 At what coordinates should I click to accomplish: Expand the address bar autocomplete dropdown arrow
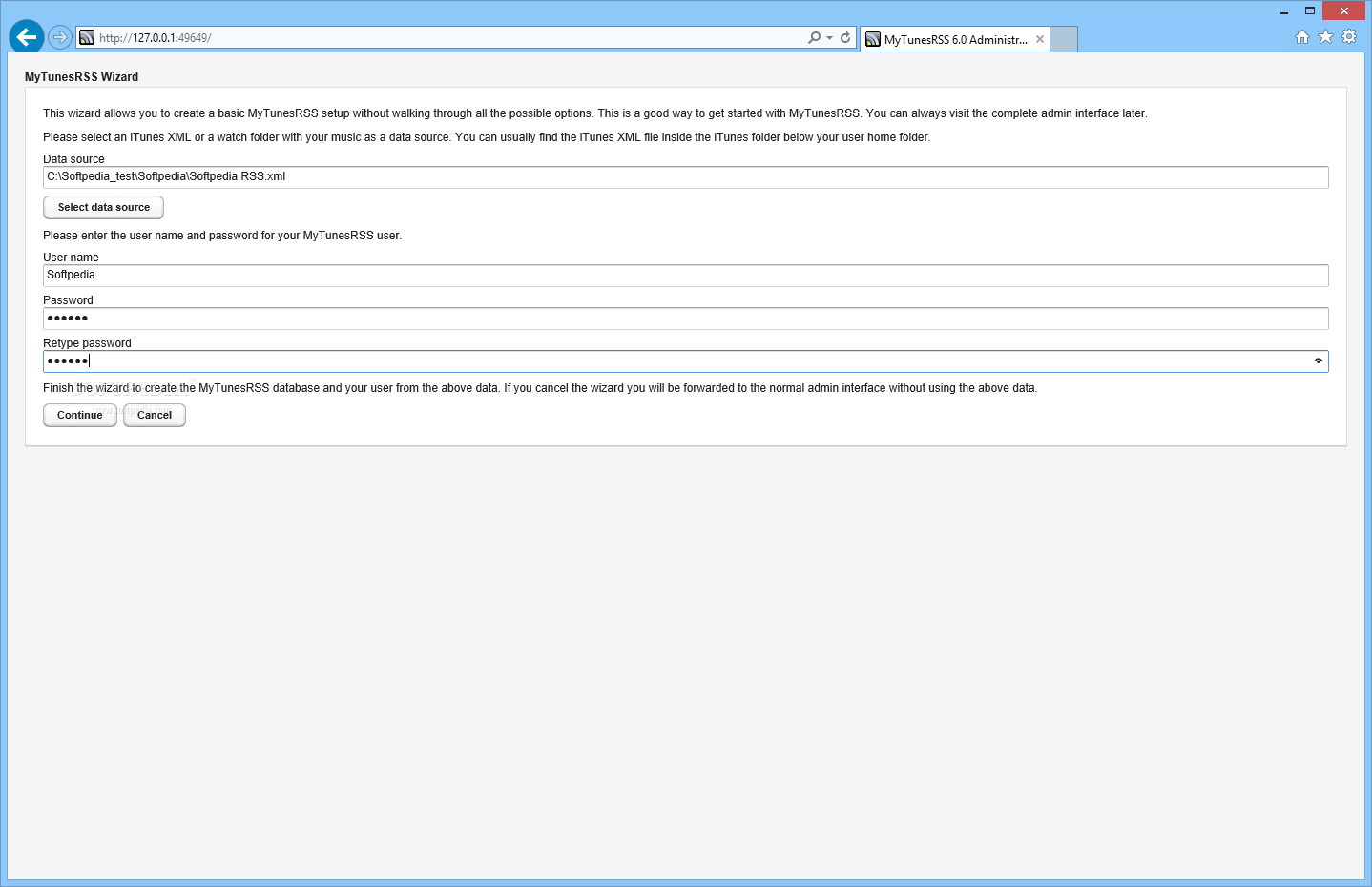[829, 38]
